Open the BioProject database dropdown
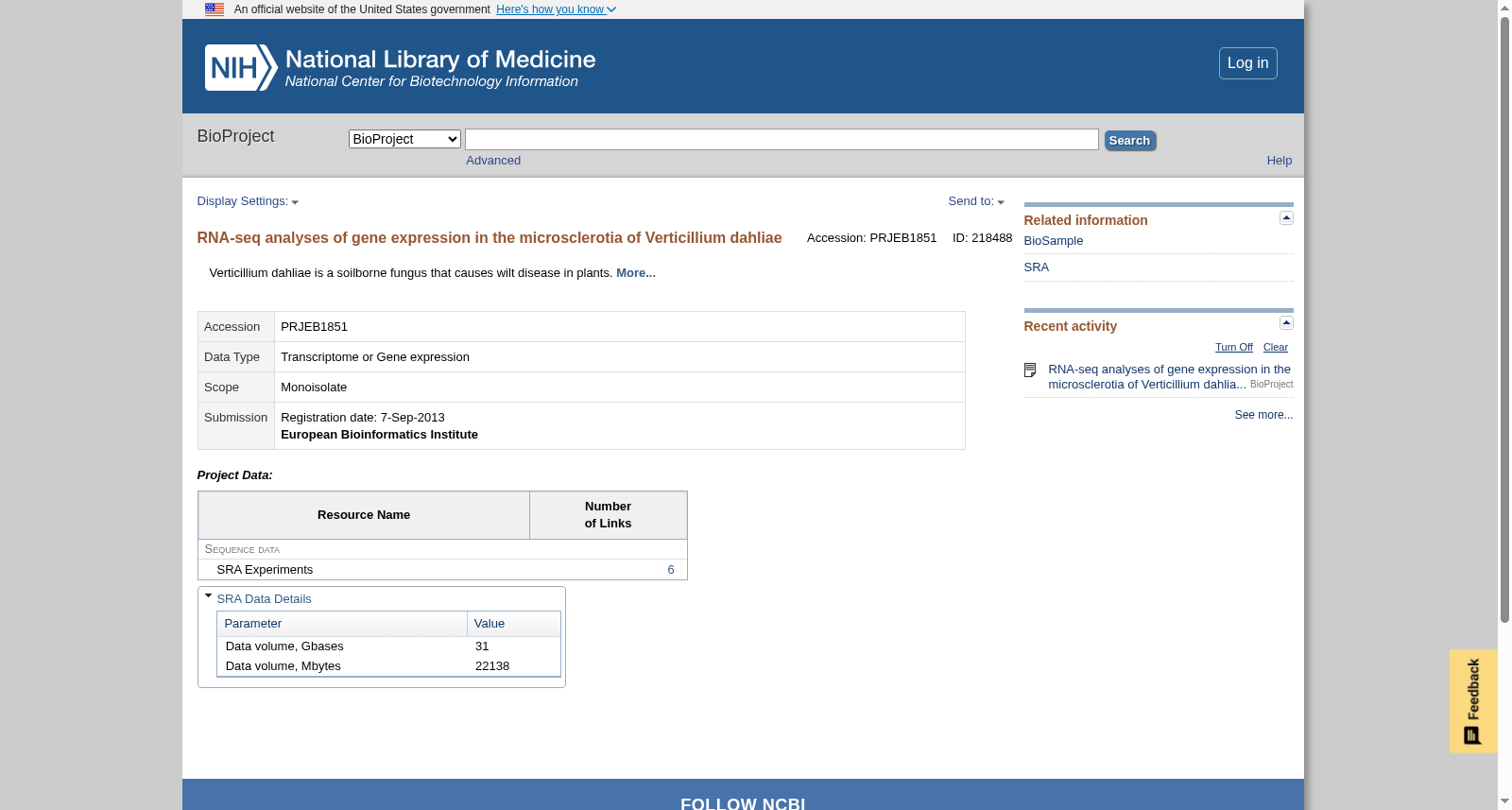 [404, 139]
